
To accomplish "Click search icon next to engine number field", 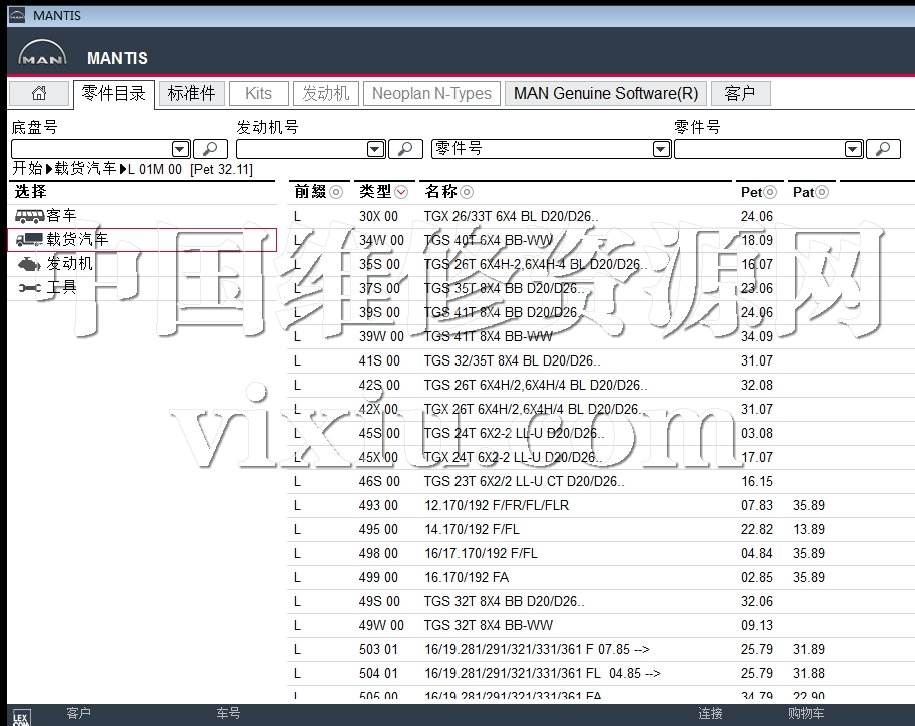I will (405, 149).
